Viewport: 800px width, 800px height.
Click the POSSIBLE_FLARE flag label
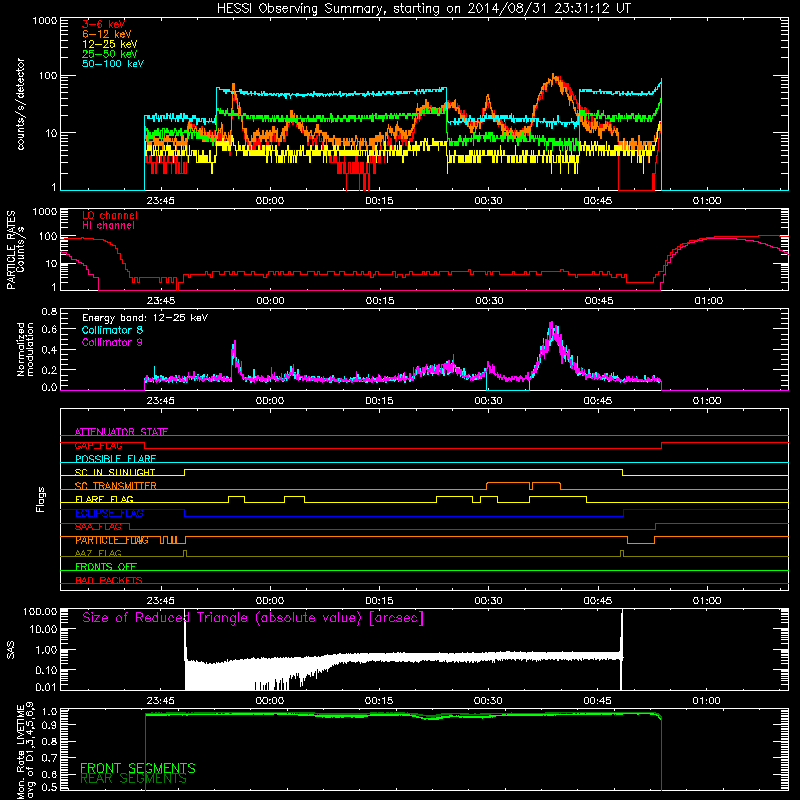click(x=115, y=459)
